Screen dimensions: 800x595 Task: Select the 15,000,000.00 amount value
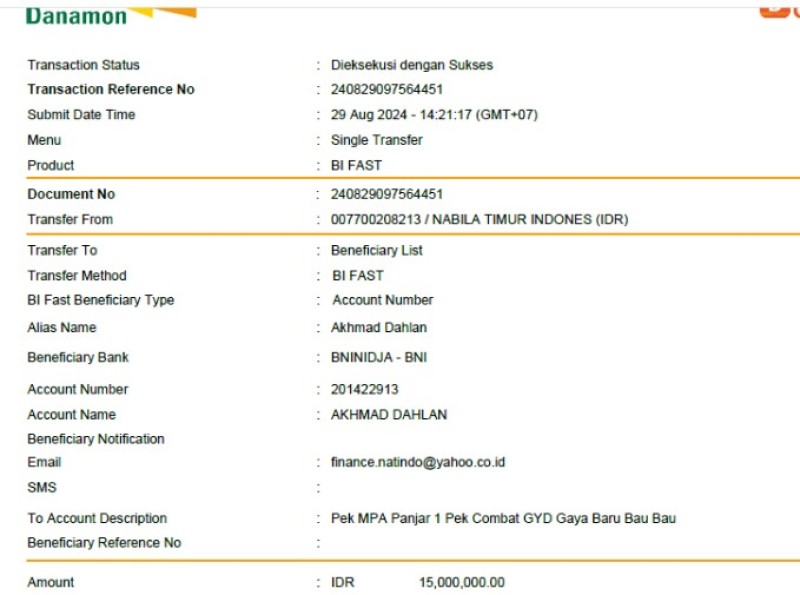pyautogui.click(x=462, y=582)
